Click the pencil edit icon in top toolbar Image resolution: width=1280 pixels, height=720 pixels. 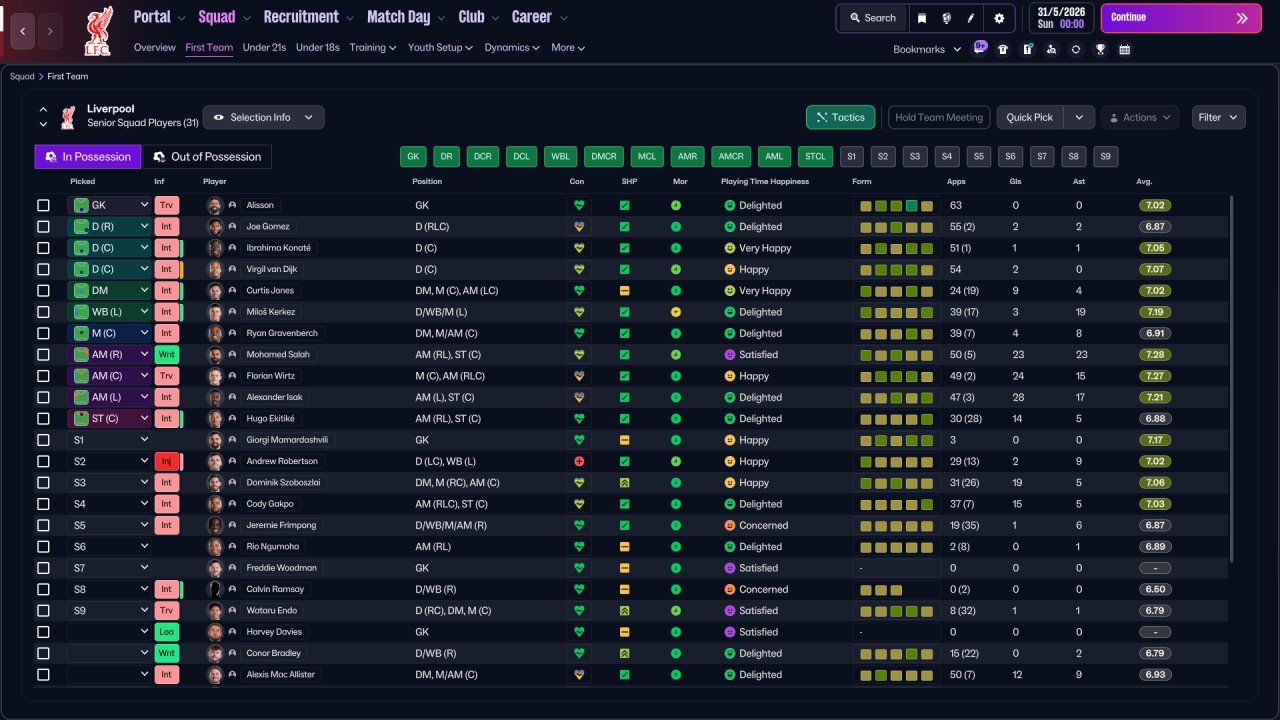pos(971,18)
